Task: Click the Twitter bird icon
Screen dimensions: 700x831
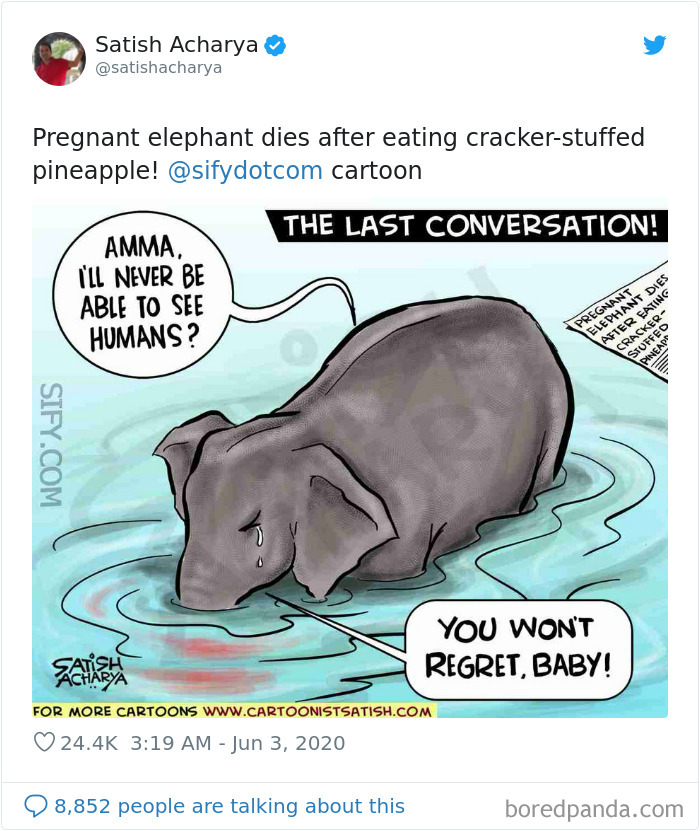Action: 655,45
